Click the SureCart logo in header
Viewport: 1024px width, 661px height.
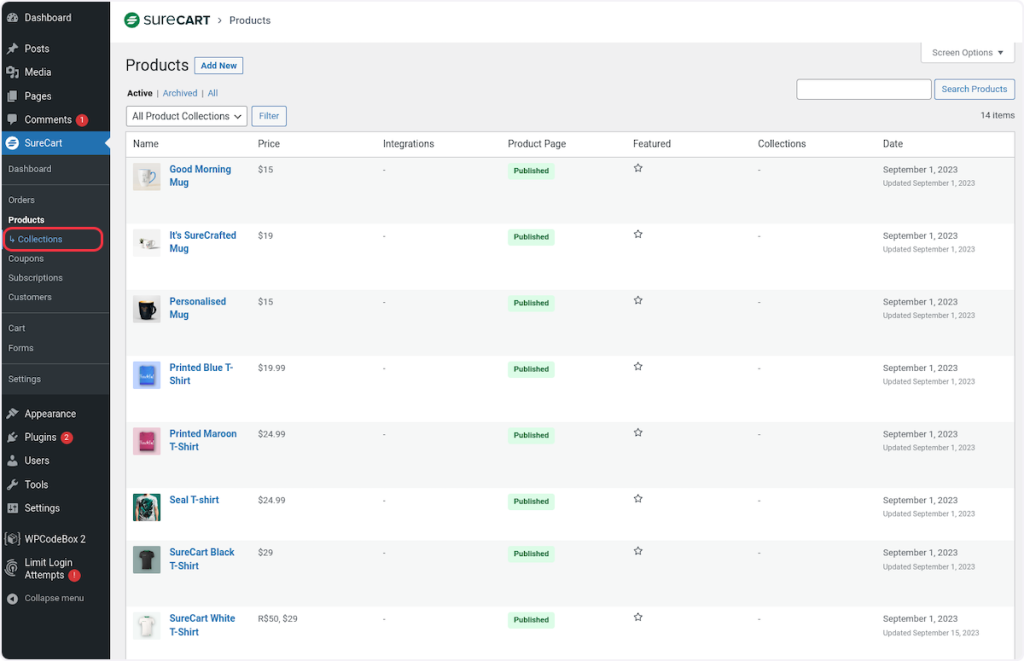(166, 20)
